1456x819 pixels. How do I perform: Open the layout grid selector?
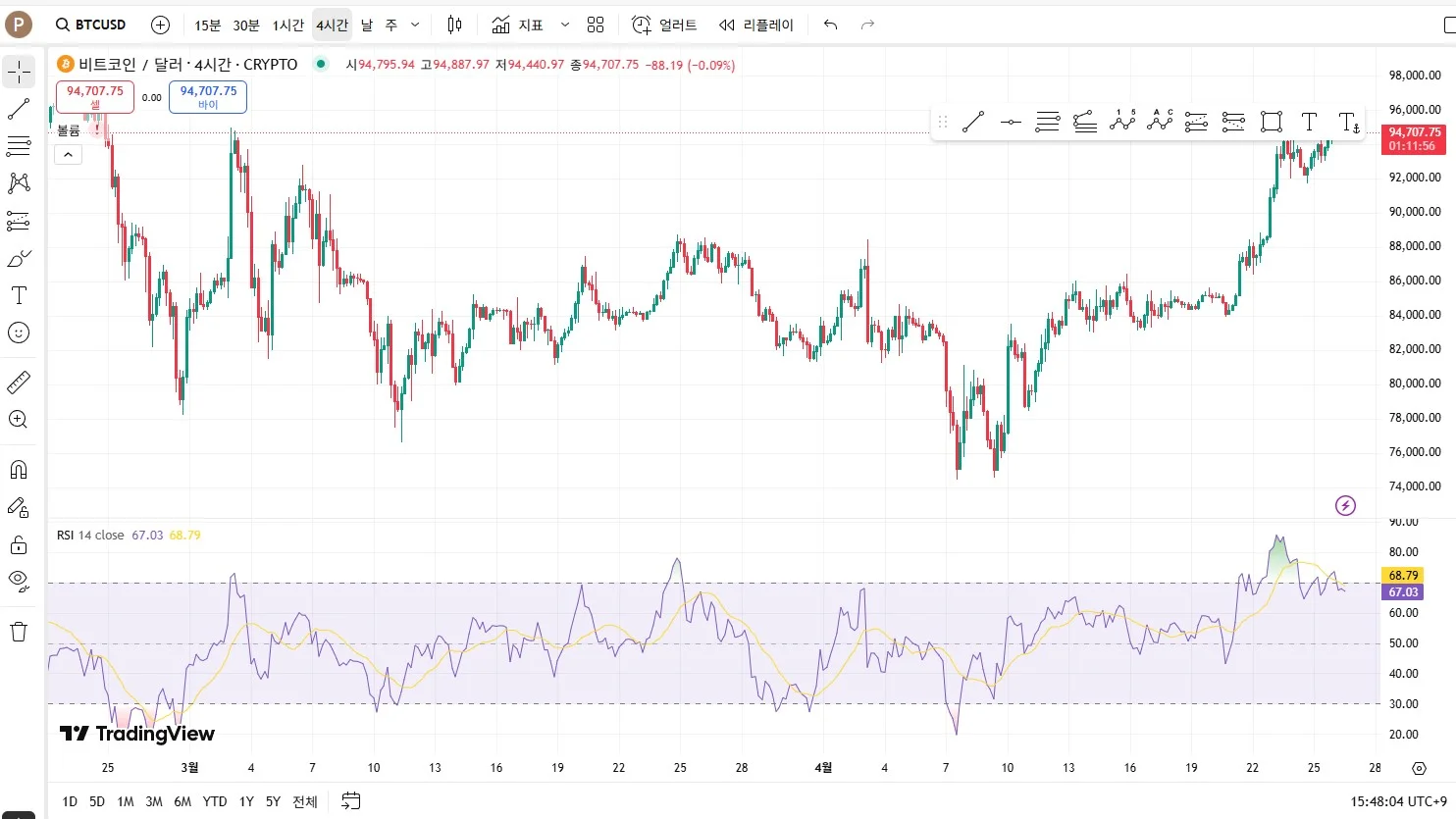(x=596, y=25)
